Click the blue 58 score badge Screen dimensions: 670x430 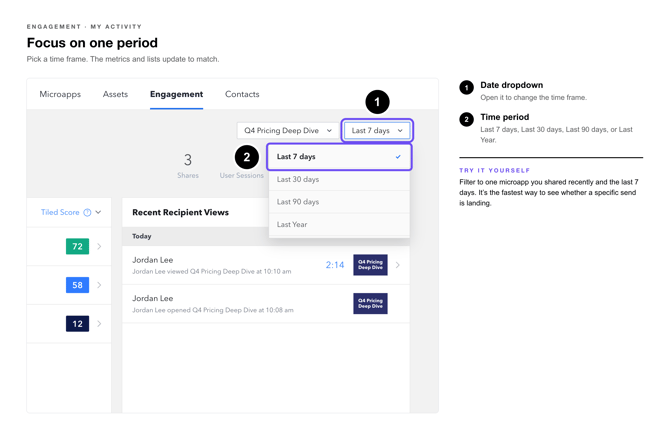[77, 285]
